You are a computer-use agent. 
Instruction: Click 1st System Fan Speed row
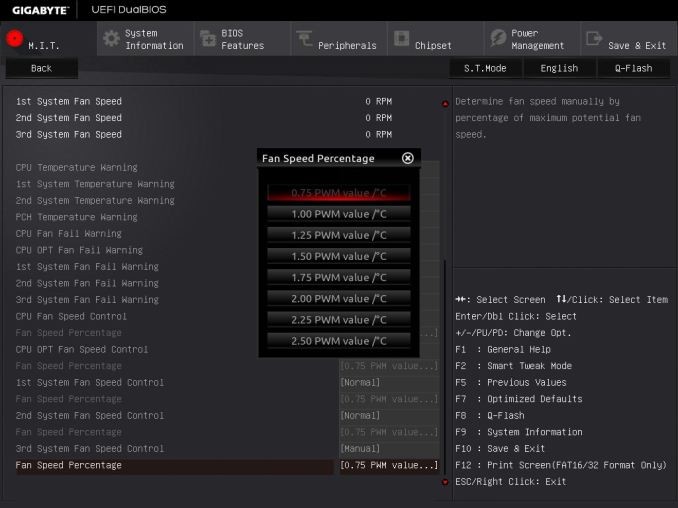pos(204,102)
